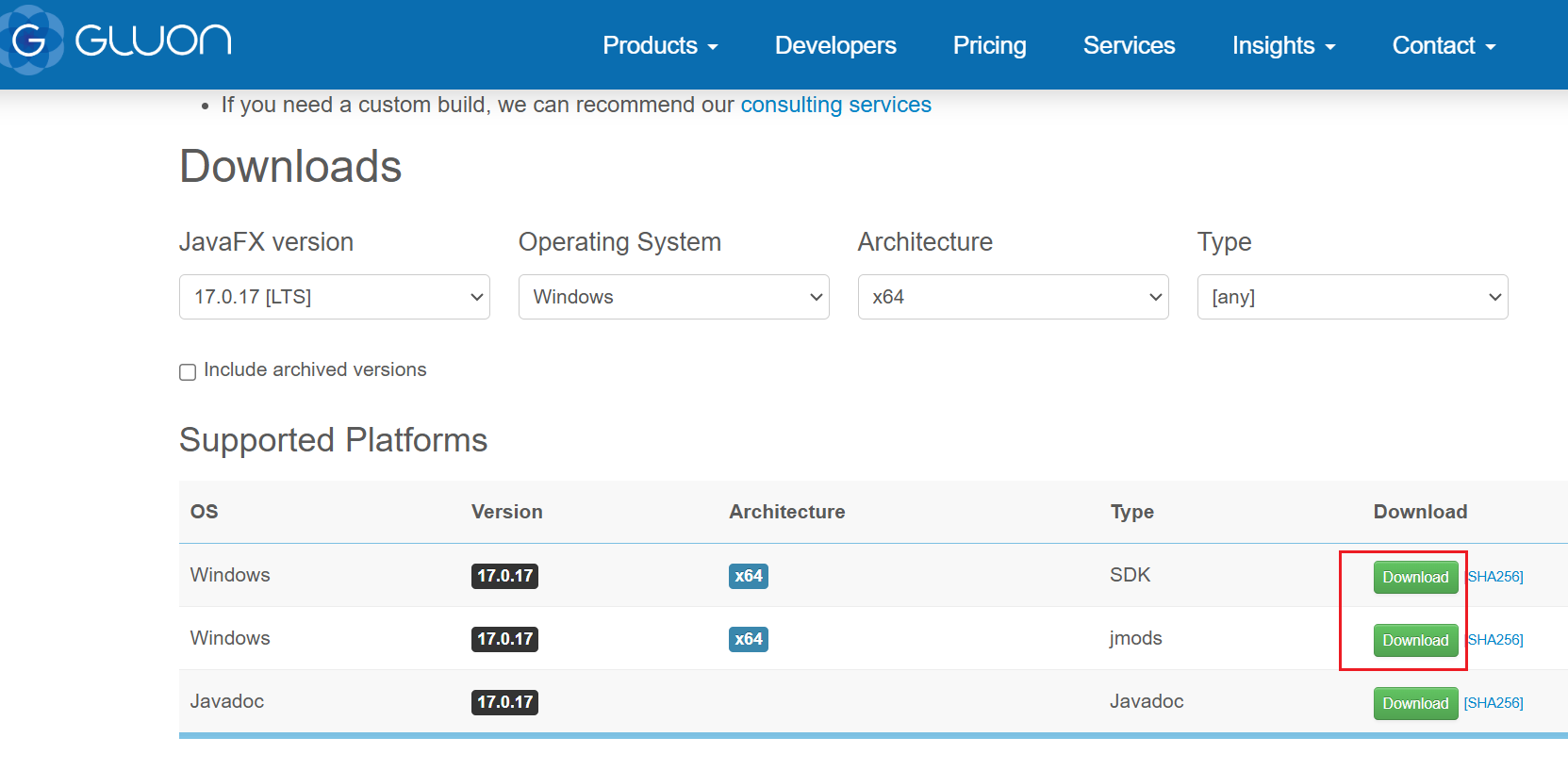
Task: Click the OS column header
Action: (205, 512)
